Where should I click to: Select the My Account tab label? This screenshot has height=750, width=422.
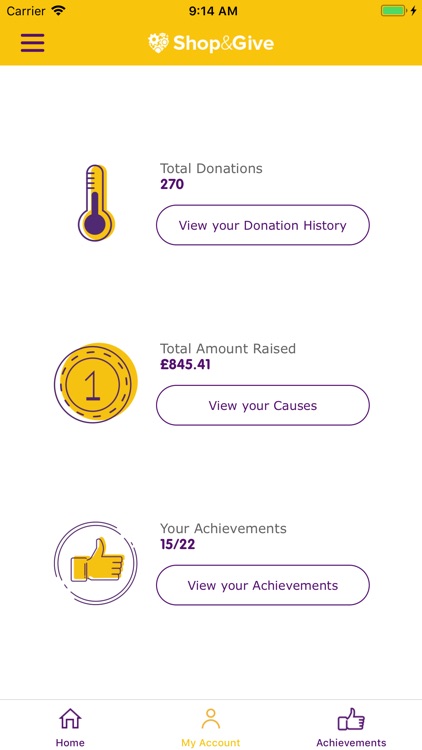(211, 743)
